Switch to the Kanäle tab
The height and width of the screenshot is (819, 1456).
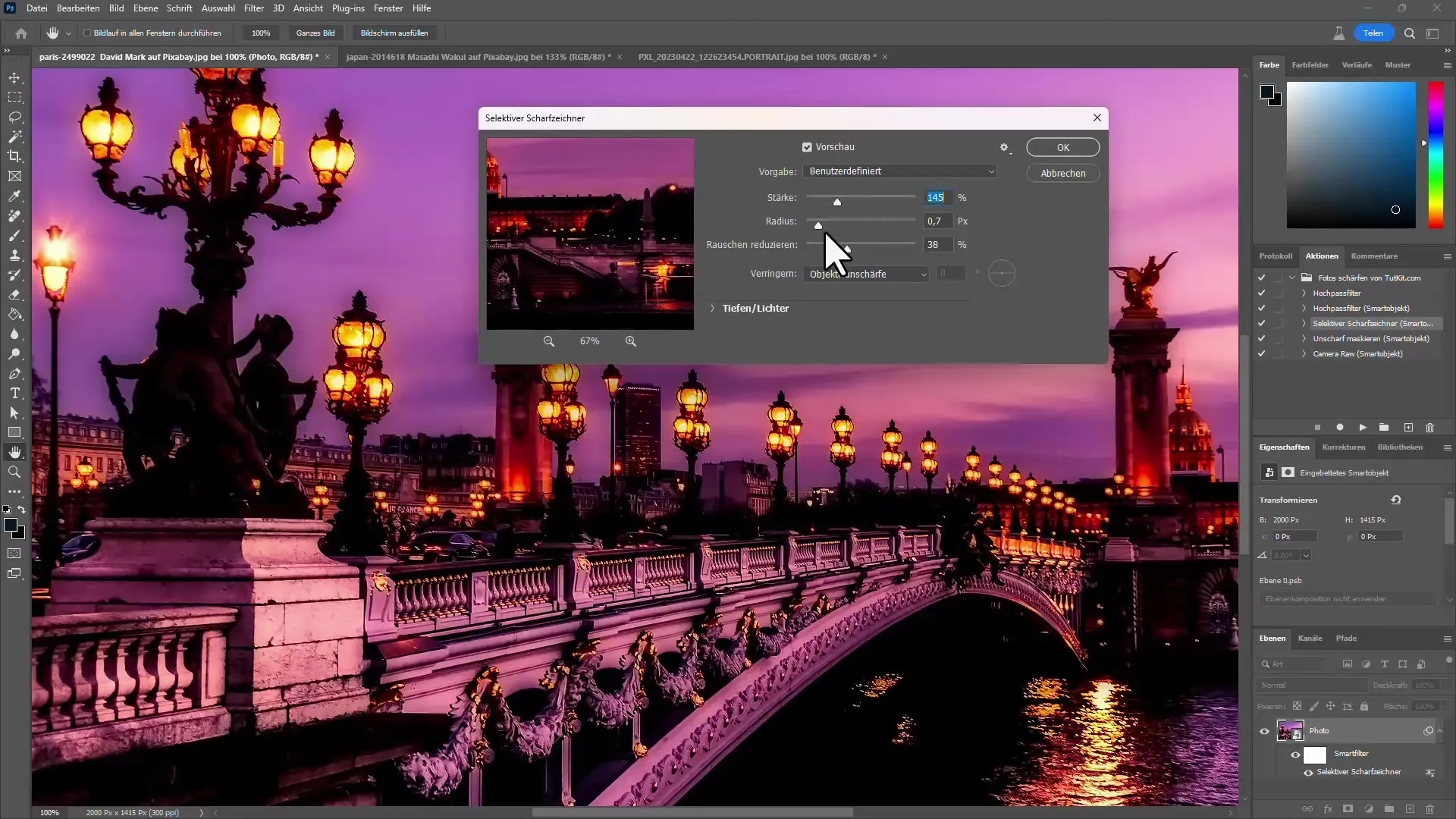coord(1310,639)
